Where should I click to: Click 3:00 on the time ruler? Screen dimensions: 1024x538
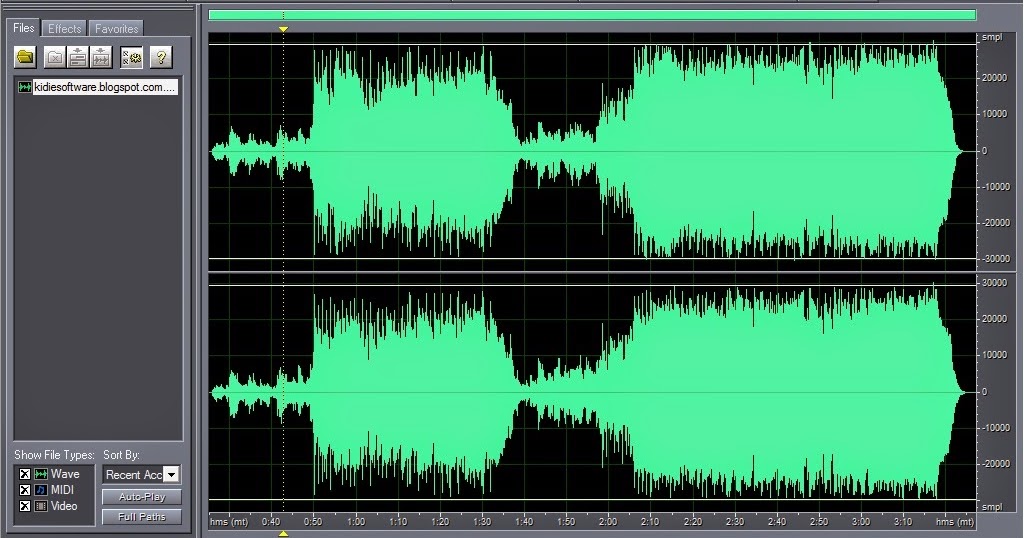tap(861, 522)
